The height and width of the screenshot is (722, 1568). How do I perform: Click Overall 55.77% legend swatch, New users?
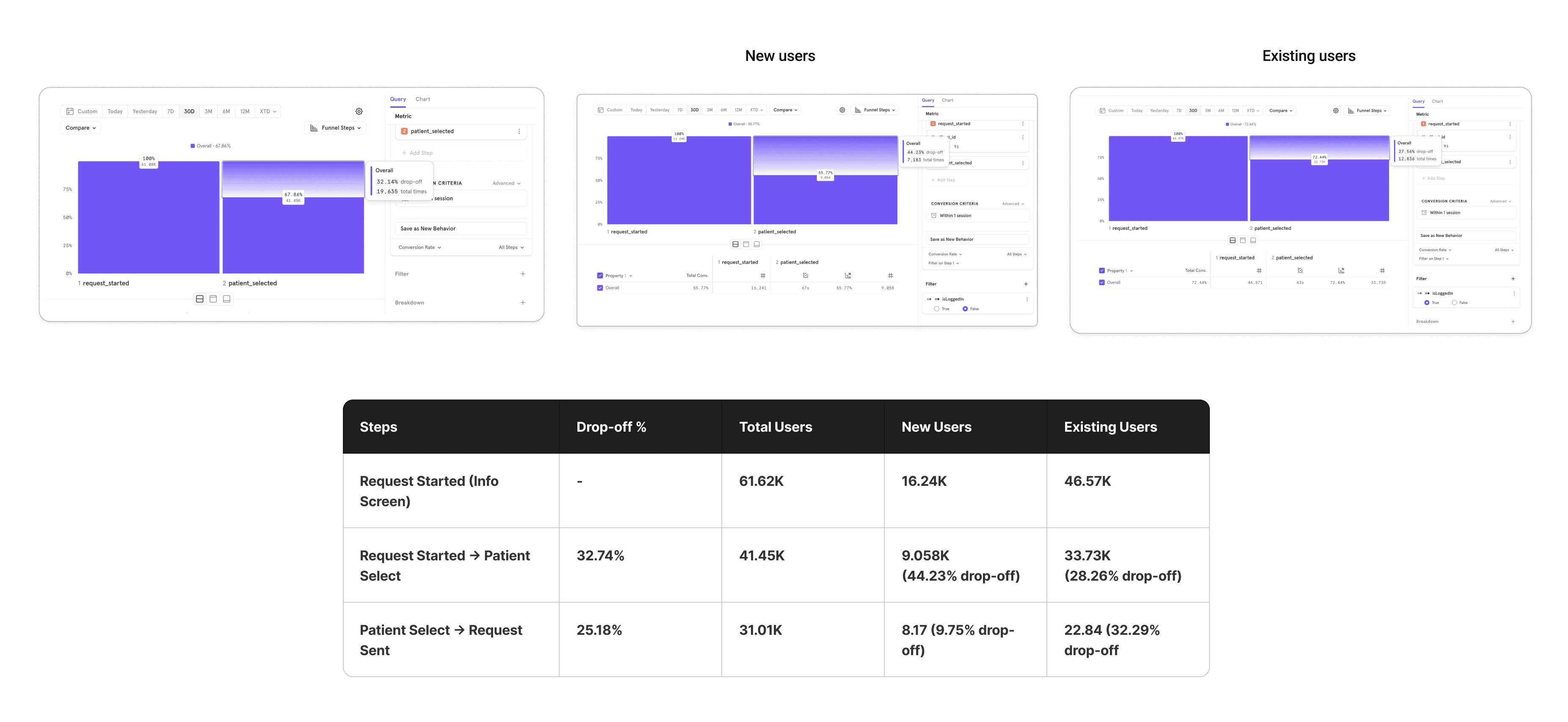pyautogui.click(x=730, y=124)
